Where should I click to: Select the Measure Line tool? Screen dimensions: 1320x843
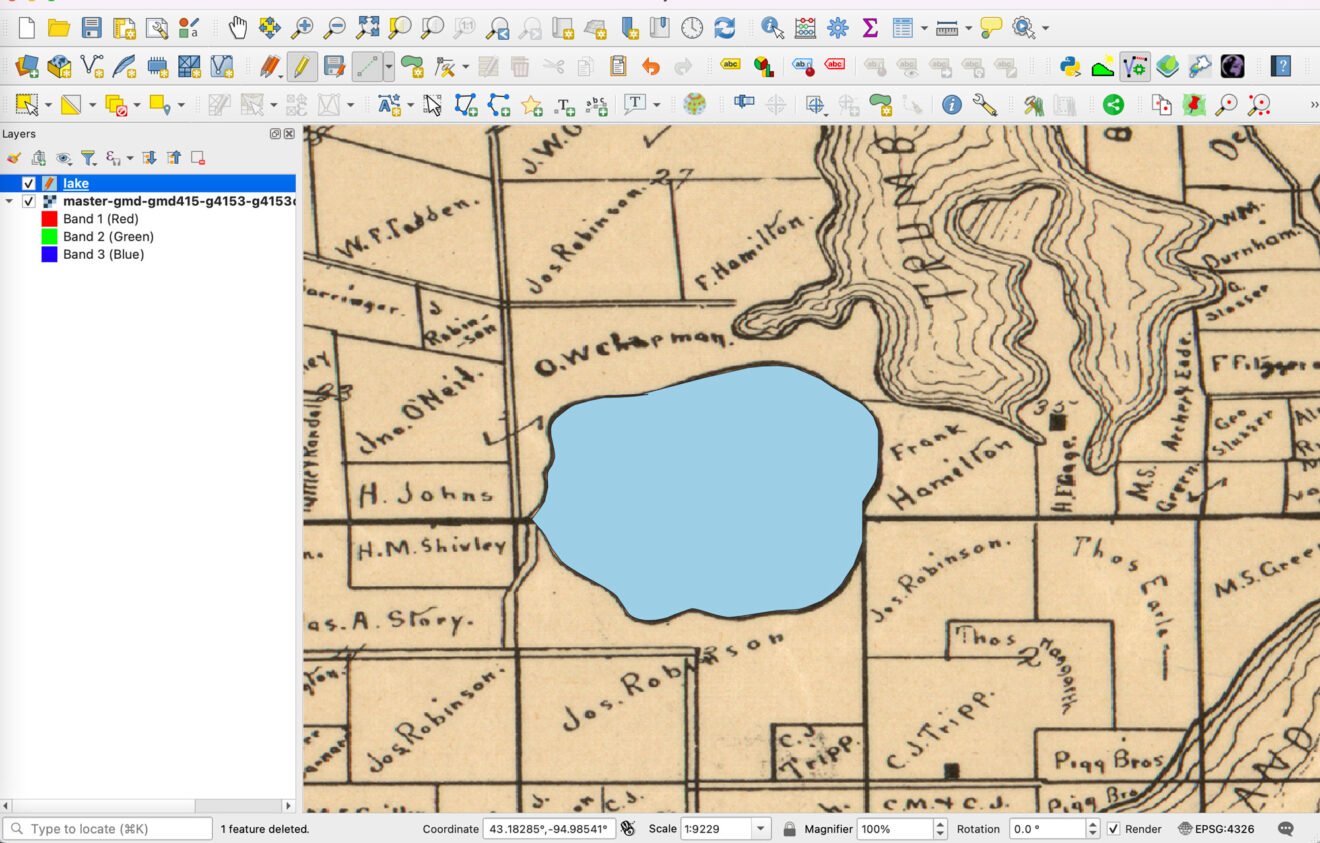(x=946, y=27)
